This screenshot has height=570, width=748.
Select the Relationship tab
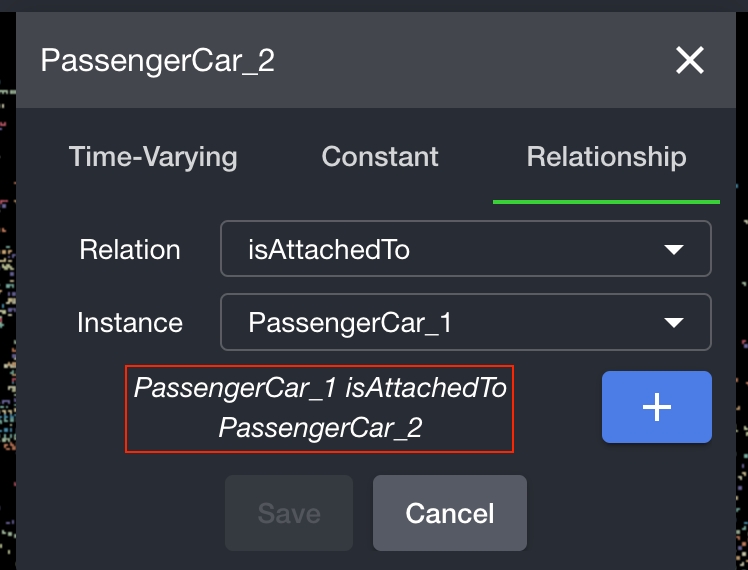[606, 156]
